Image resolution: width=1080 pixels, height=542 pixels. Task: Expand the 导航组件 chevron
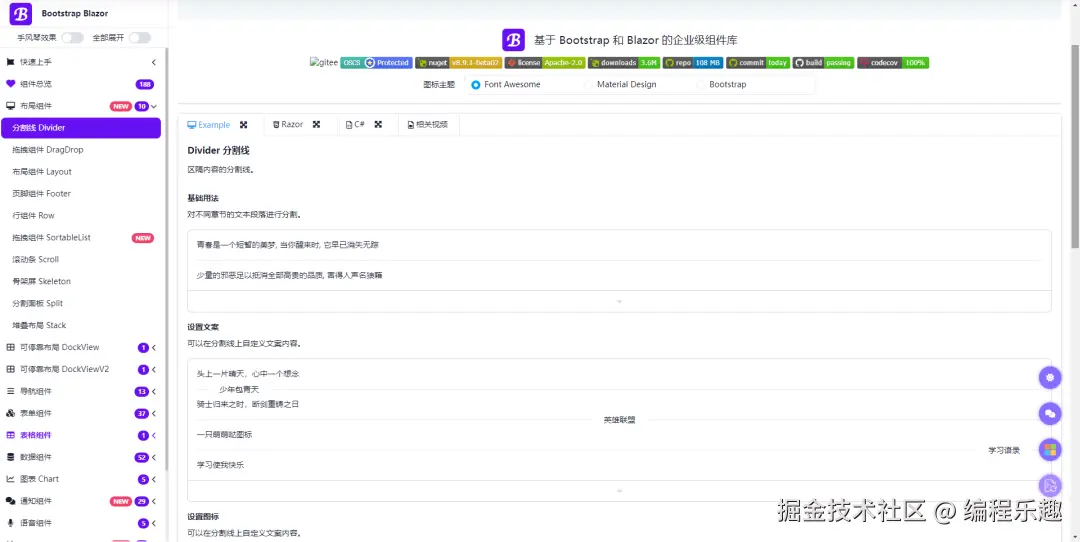(x=154, y=392)
